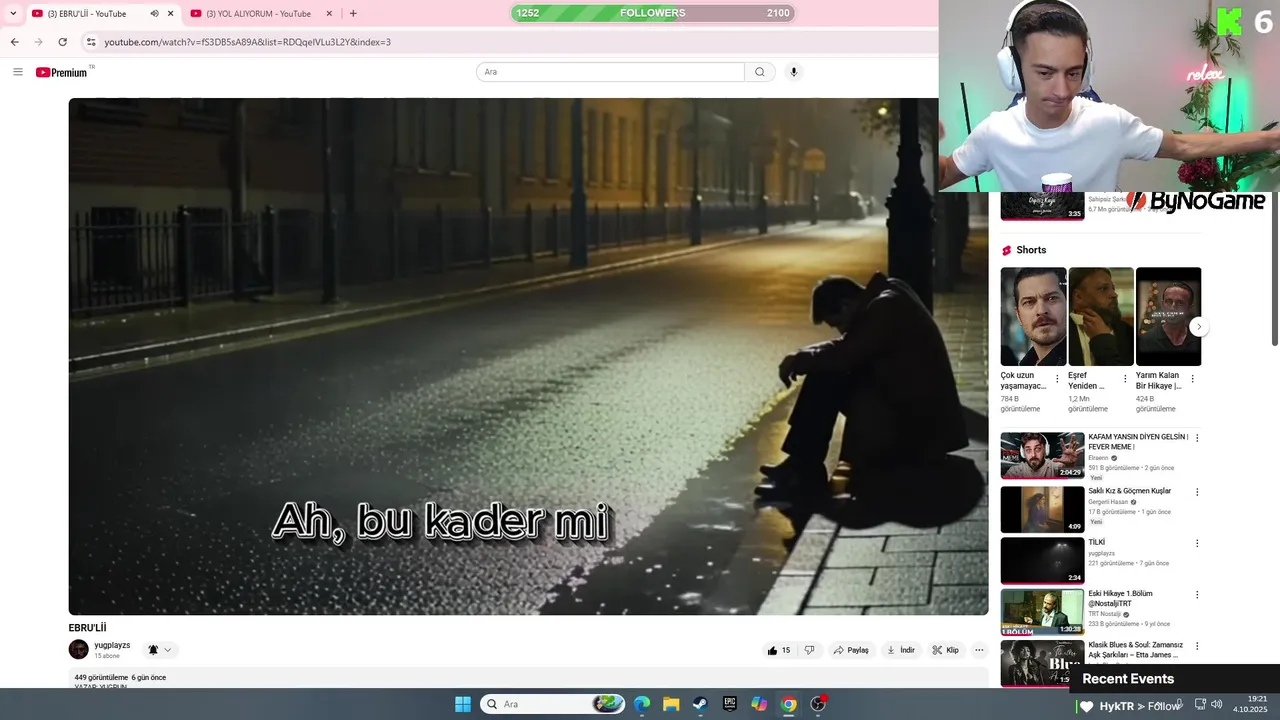Open File Explorer from the taskbar
Viewport: 1280px width, 720px height.
671,704
